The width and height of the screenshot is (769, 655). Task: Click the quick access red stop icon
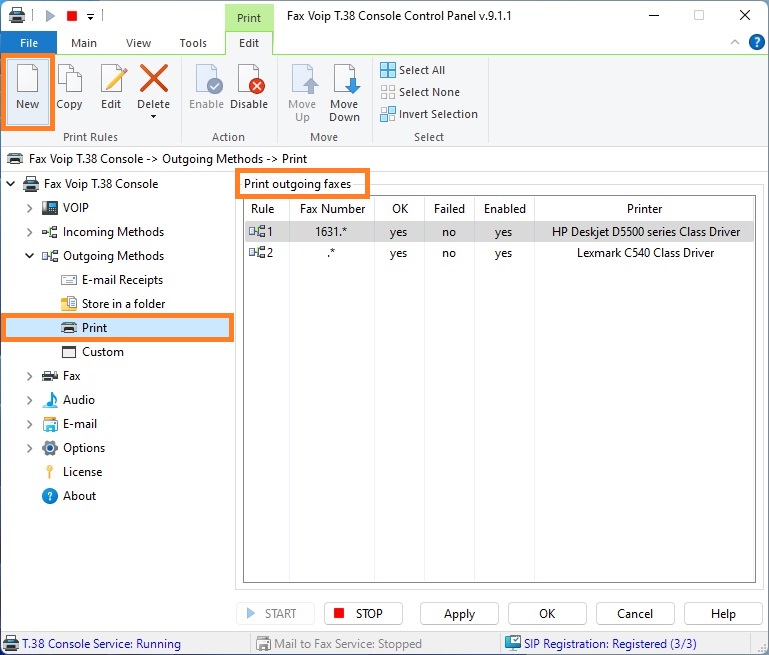tap(72, 16)
